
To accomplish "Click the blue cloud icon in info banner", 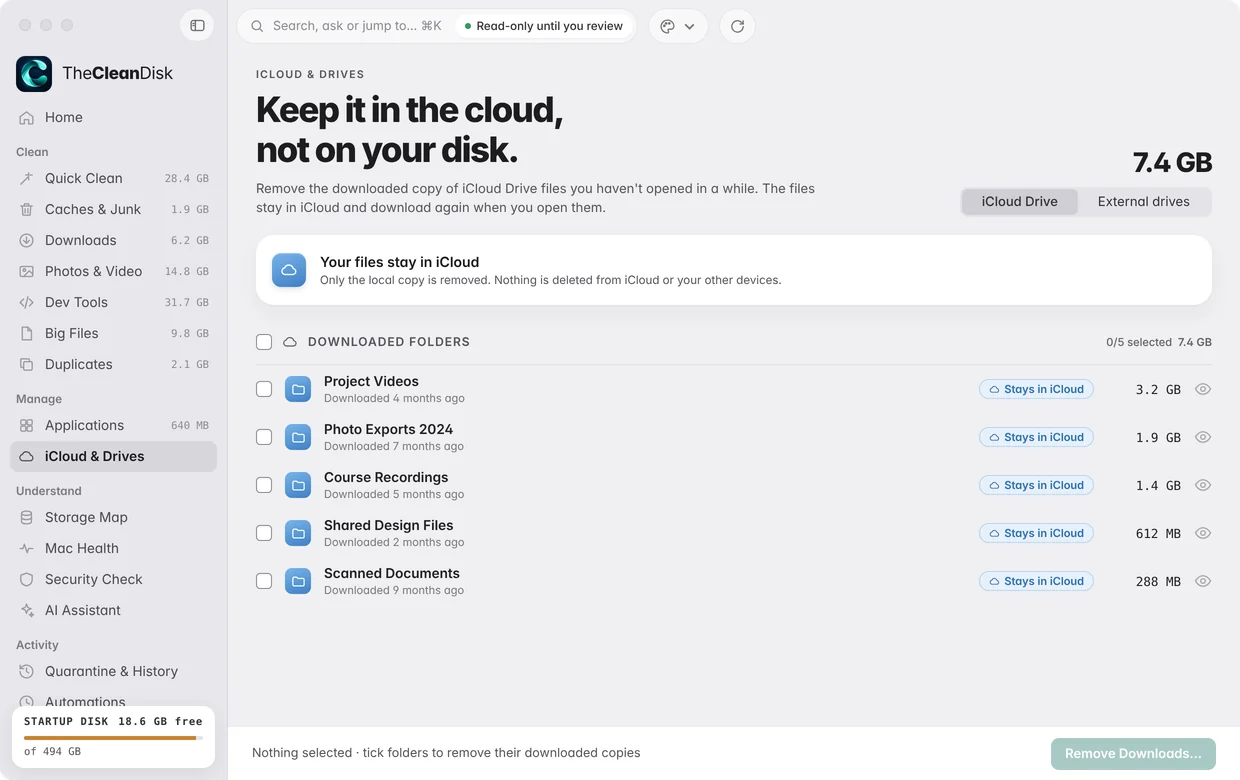I will (289, 270).
